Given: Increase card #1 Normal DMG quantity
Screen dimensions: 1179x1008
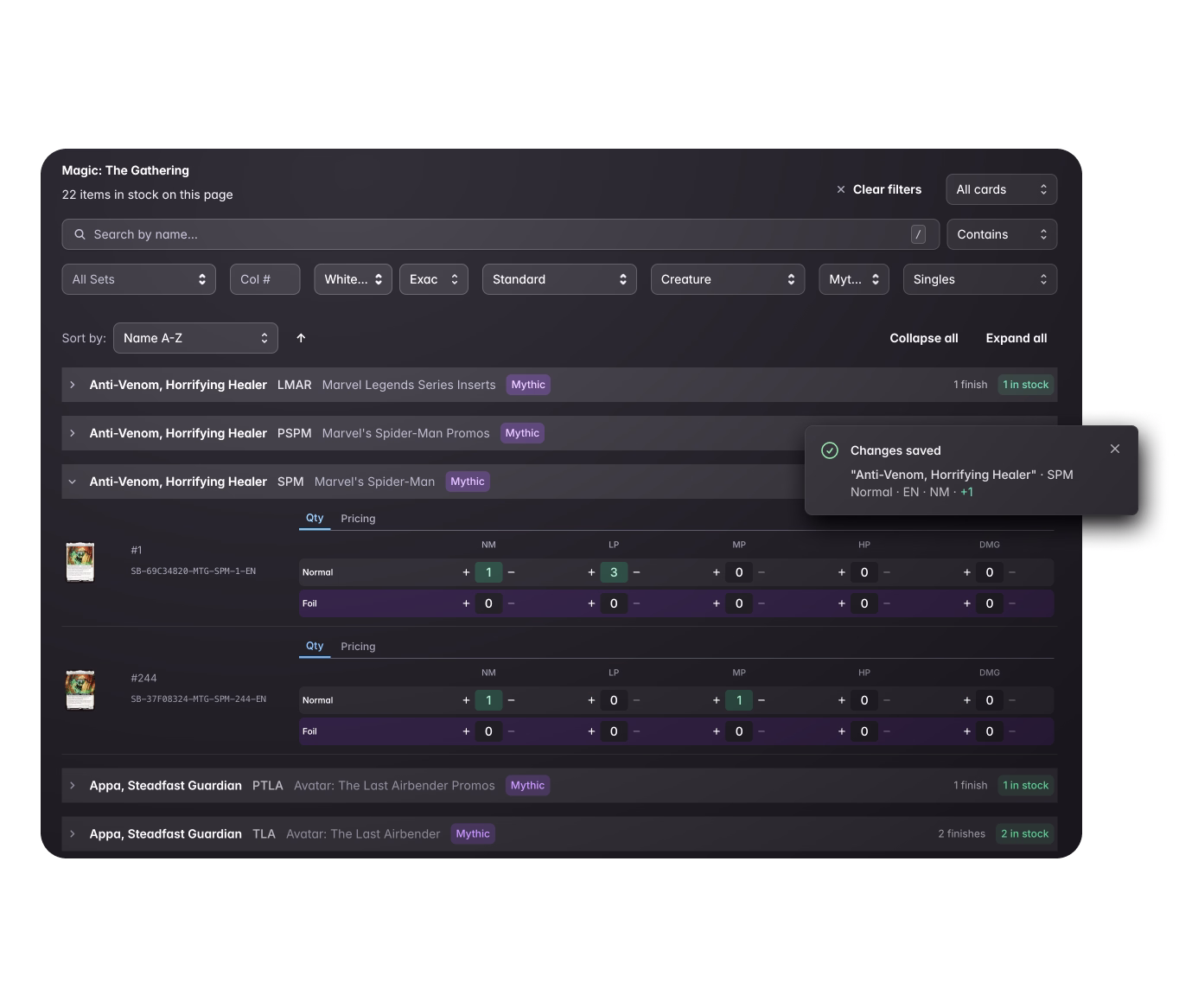Looking at the screenshot, I should pyautogui.click(x=967, y=572).
